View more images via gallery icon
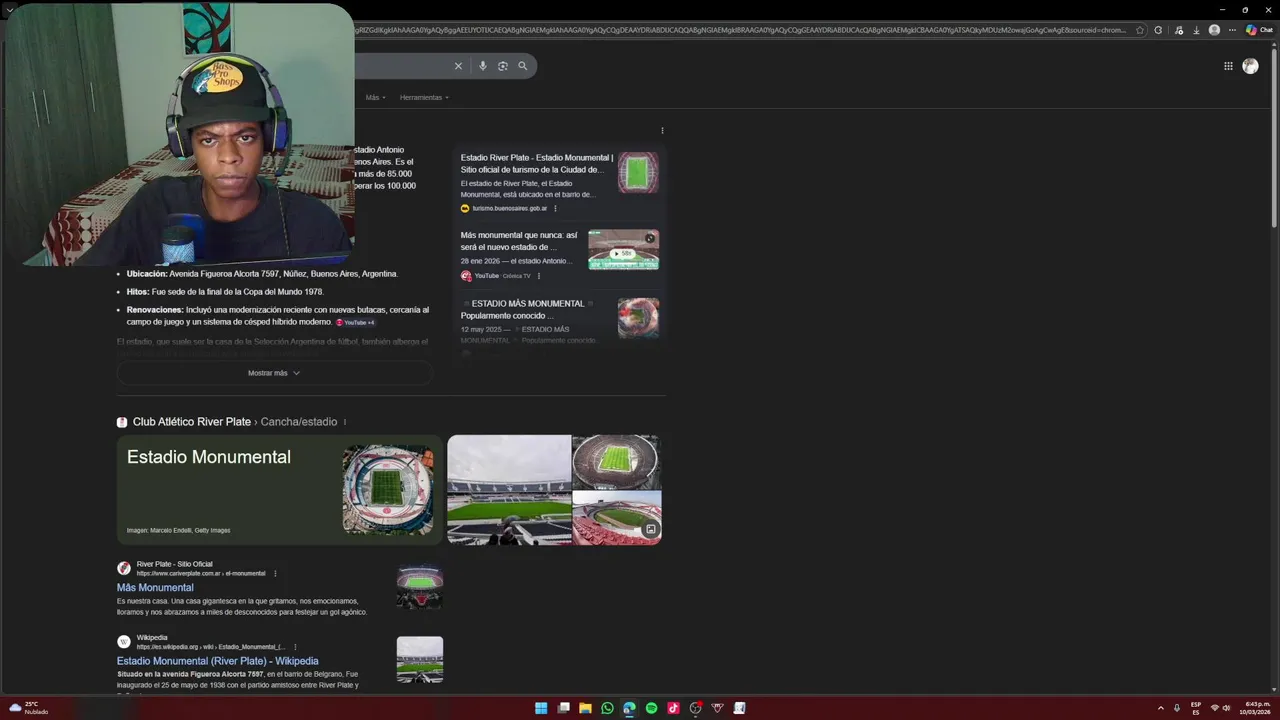Screen dimensions: 1280x720 [651, 529]
